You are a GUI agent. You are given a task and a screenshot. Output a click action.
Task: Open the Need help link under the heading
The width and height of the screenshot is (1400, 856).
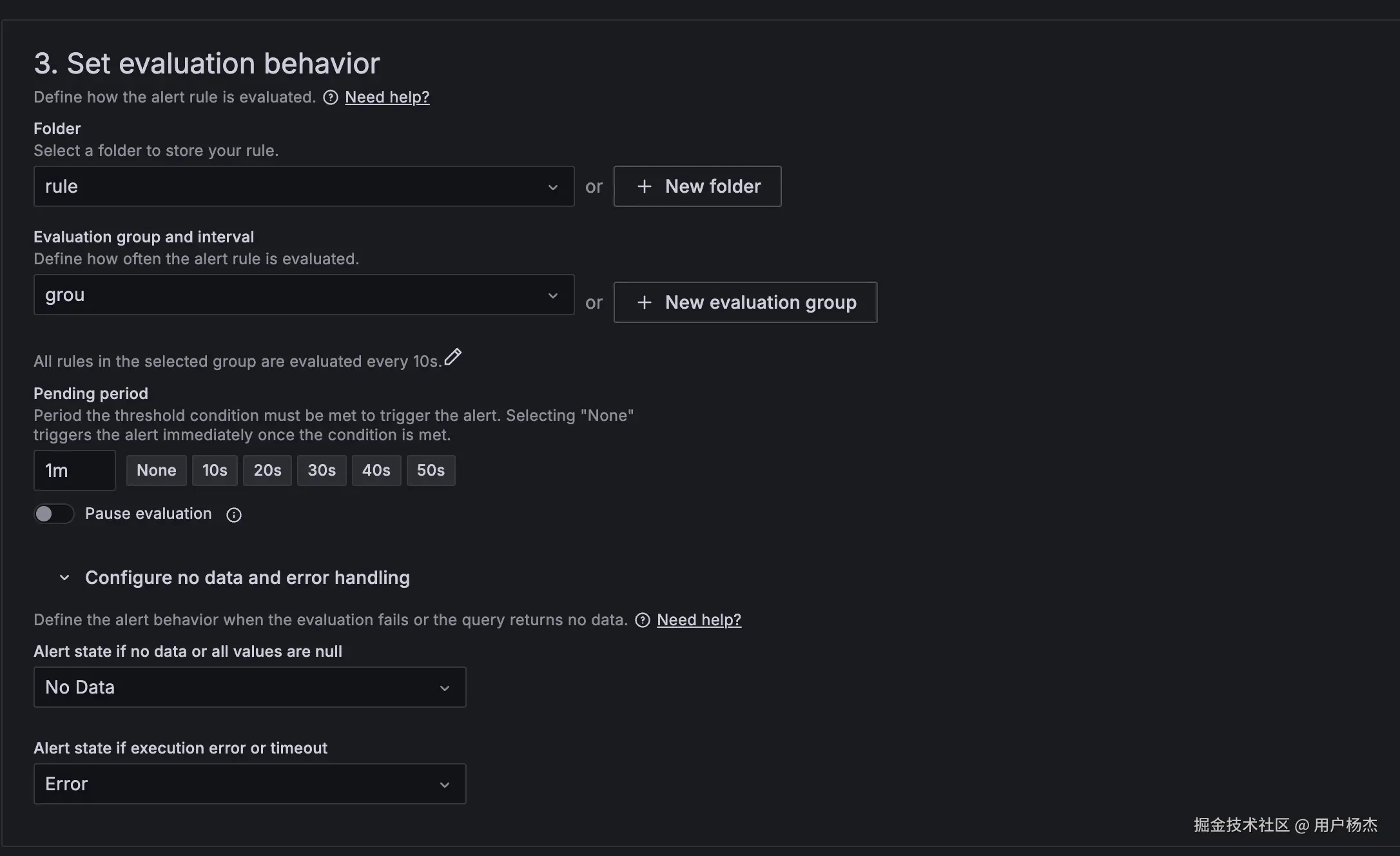pos(387,97)
